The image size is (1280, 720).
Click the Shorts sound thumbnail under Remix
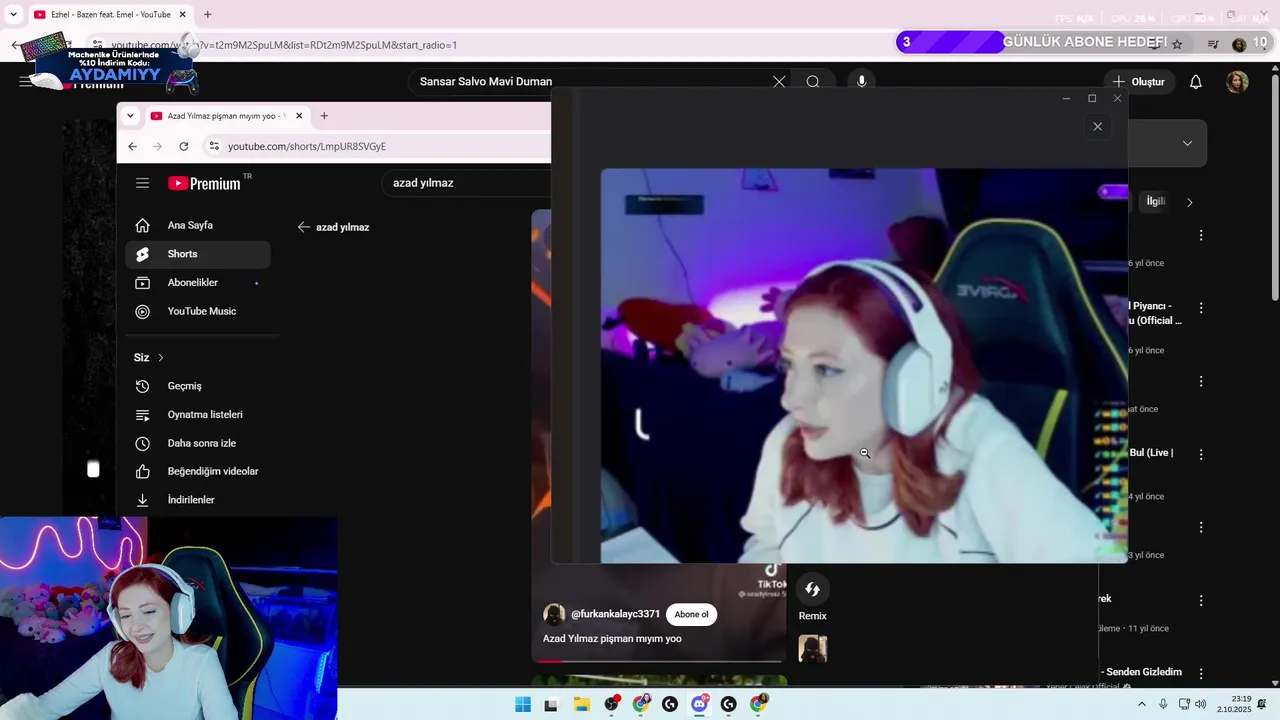tap(813, 649)
